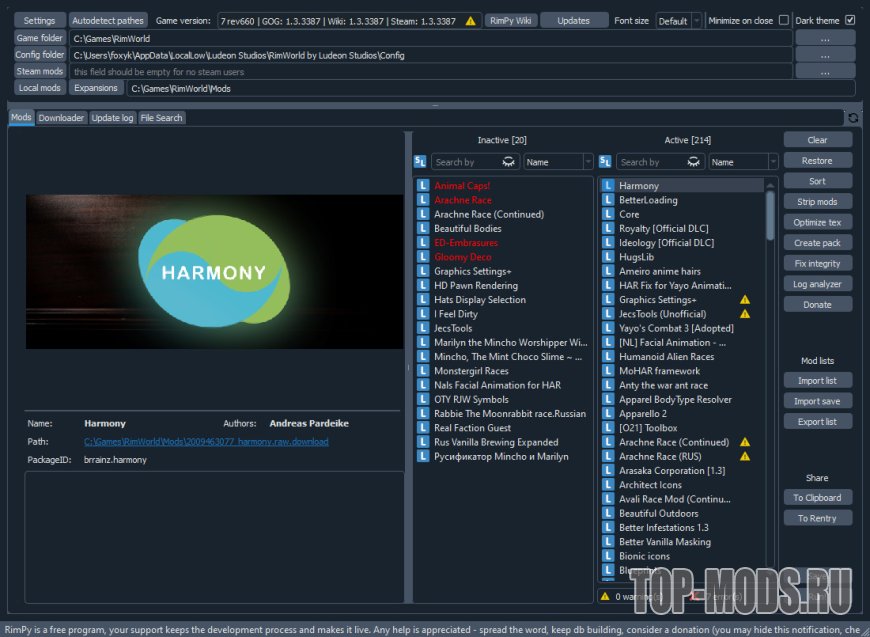Click warning triangle beside JecsTools (Unofficial)

pos(744,314)
